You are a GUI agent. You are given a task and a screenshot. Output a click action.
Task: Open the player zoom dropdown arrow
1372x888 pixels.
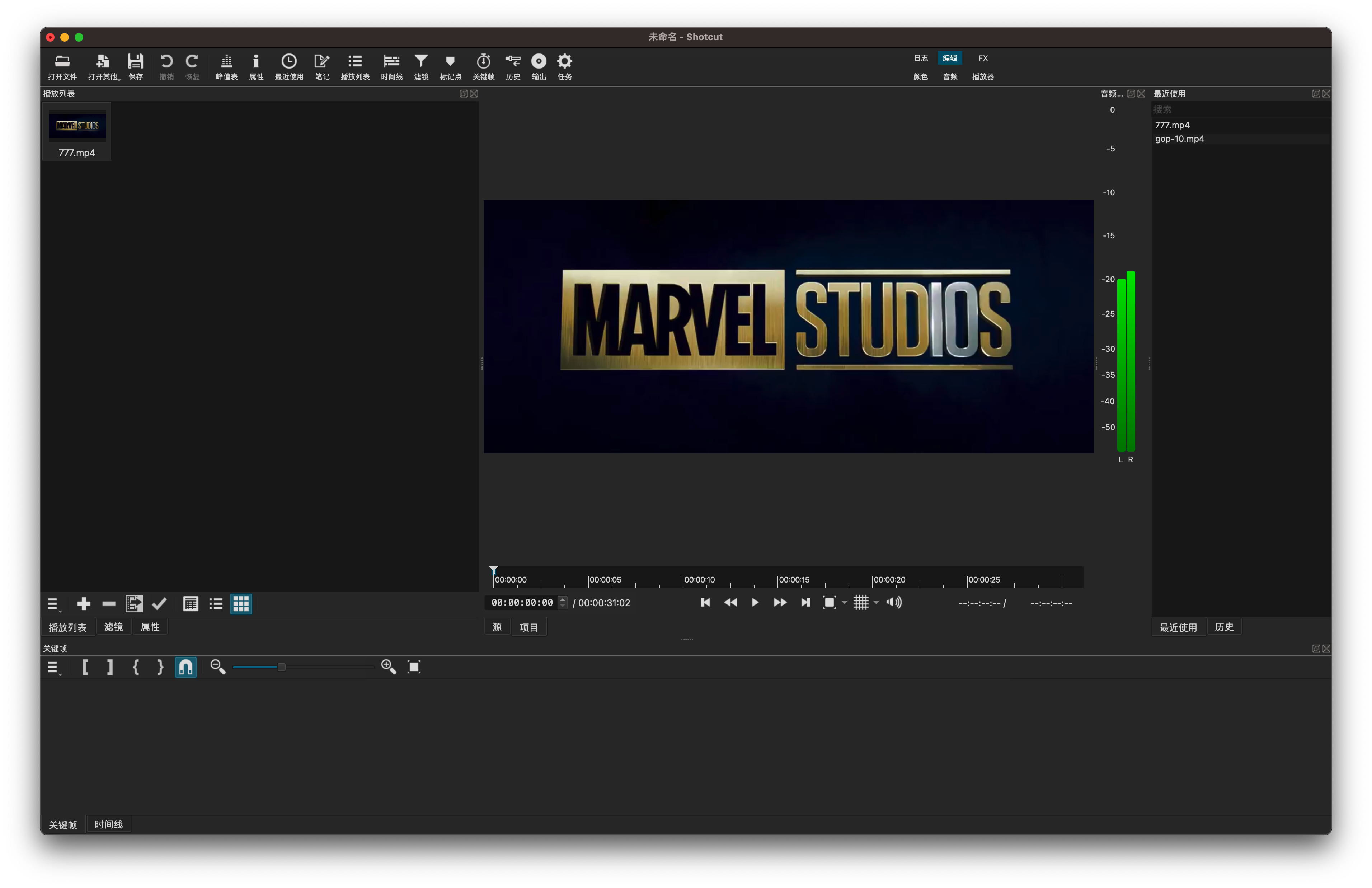pyautogui.click(x=845, y=603)
